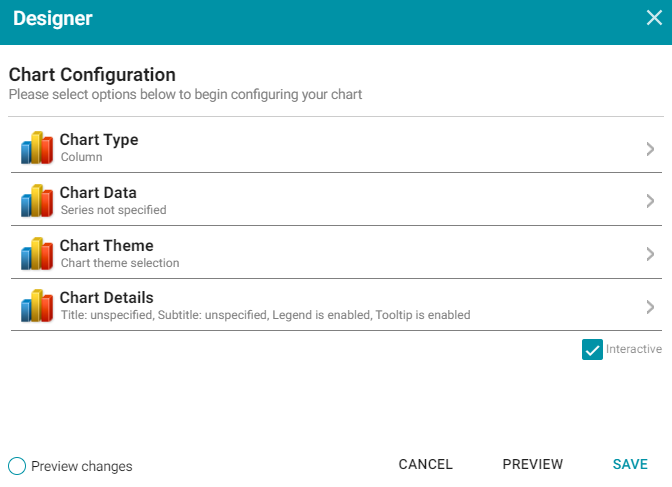This screenshot has height=487, width=672.
Task: Click the SAVE button
Action: click(x=630, y=464)
